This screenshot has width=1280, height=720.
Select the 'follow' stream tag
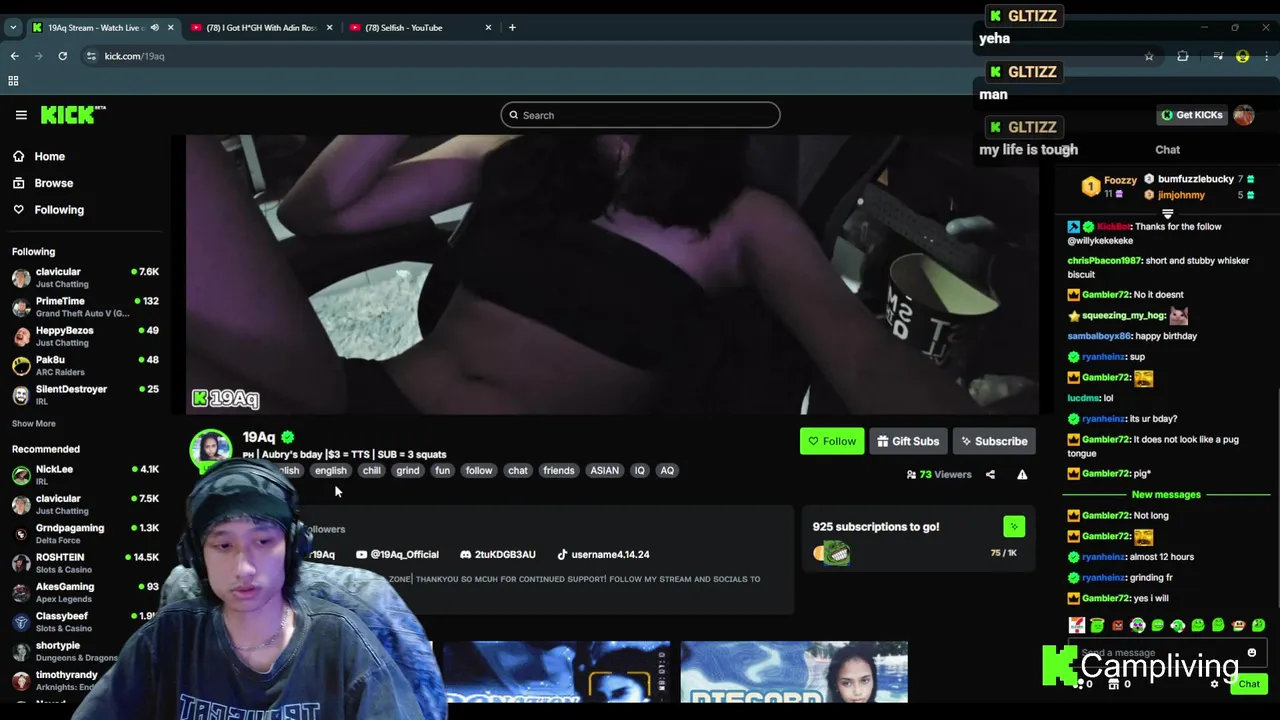pos(479,470)
